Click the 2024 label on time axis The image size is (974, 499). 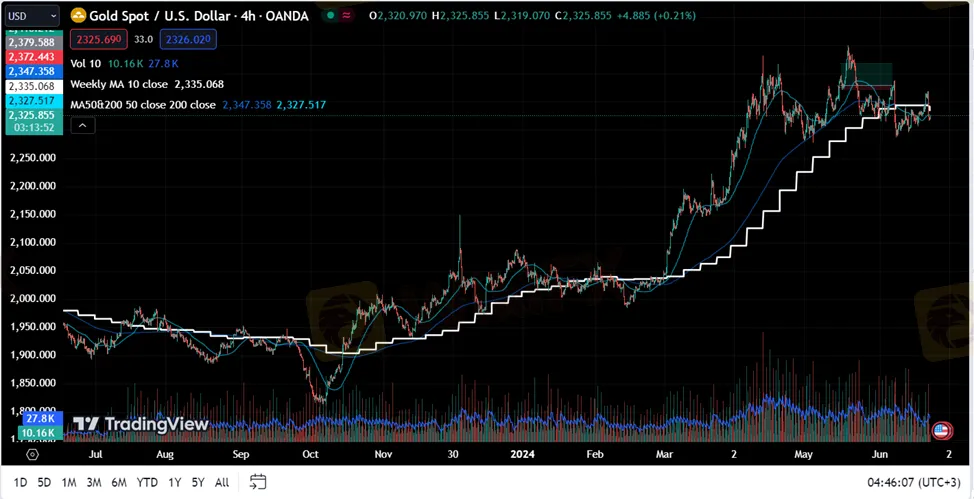521,454
